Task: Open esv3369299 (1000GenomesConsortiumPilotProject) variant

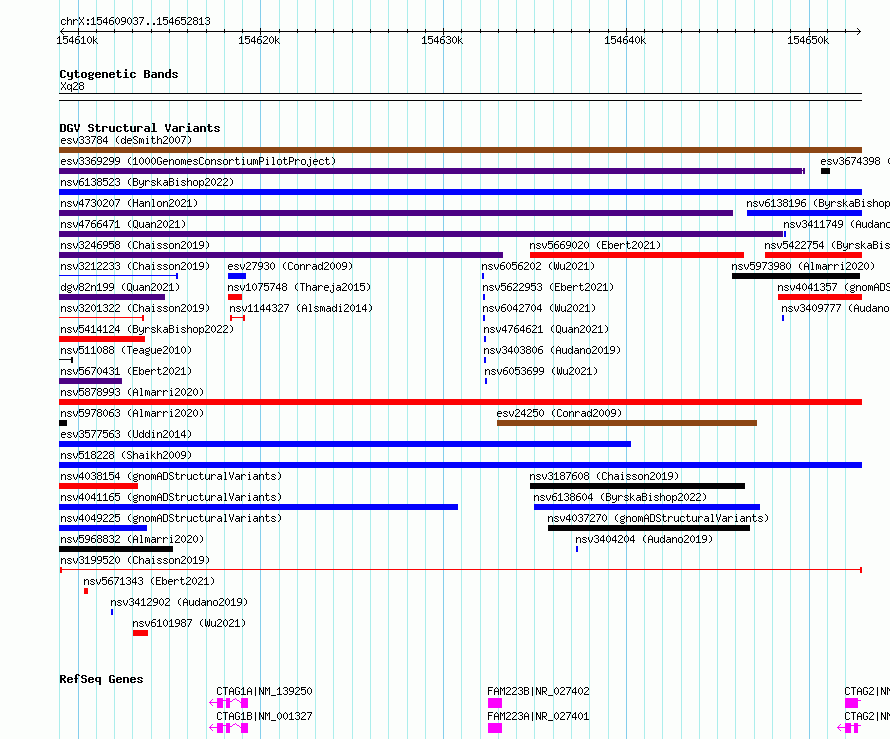Action: coord(198,161)
